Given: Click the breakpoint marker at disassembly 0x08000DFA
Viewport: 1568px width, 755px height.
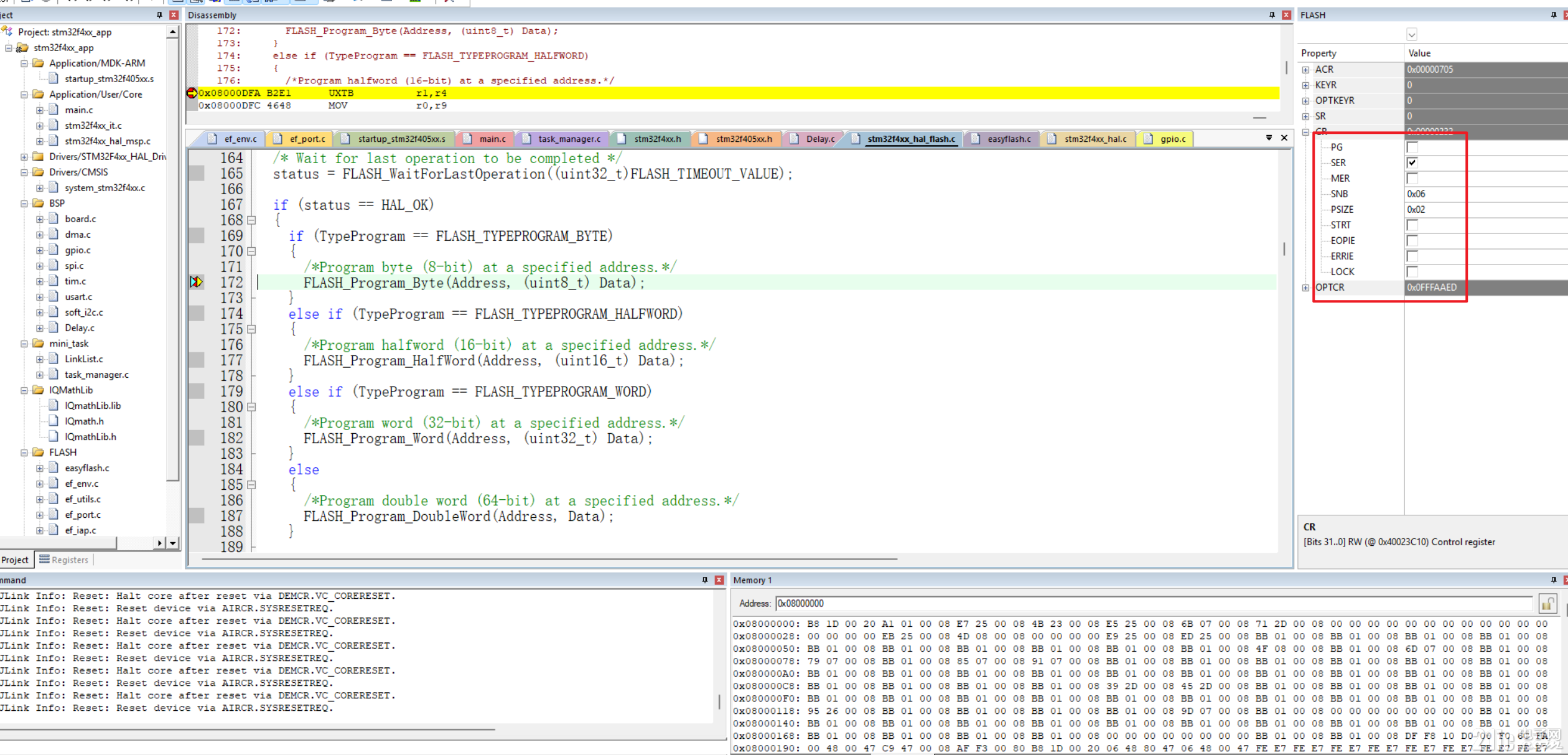Looking at the screenshot, I should tap(192, 93).
